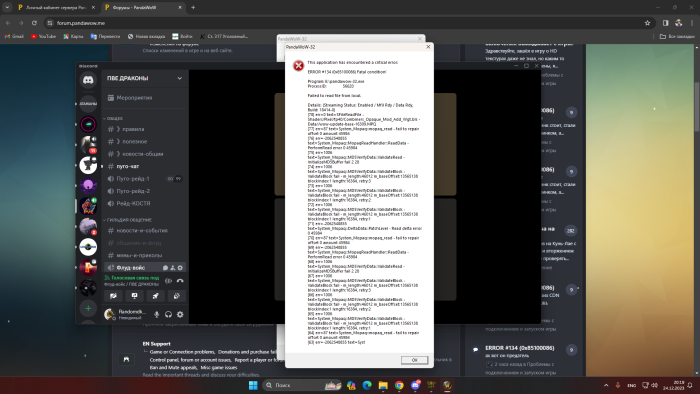Click OK in the PandaWoW-32 error dialog
This screenshot has height=394, width=700.
(414, 360)
